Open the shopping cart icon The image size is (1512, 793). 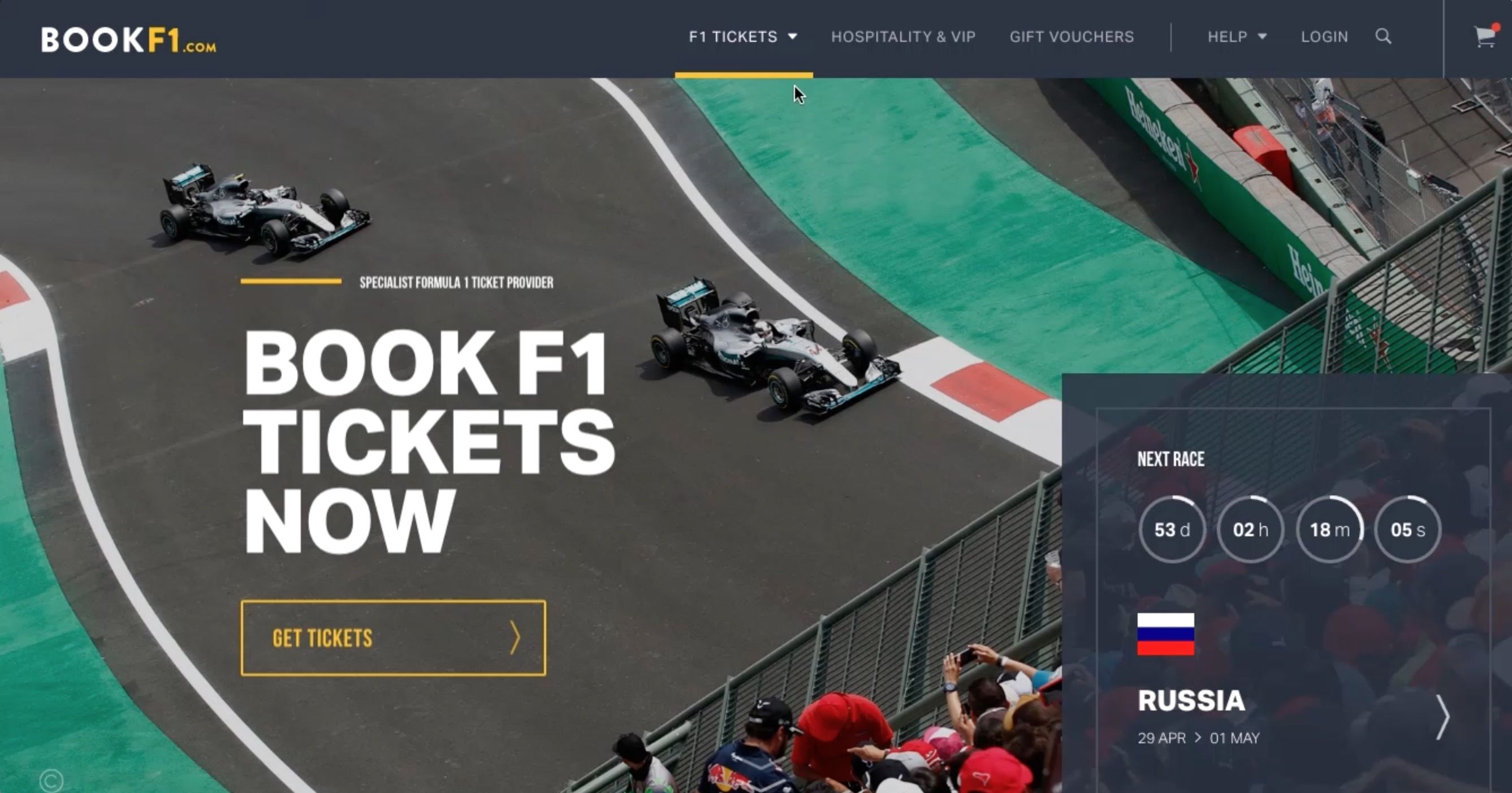click(1485, 36)
